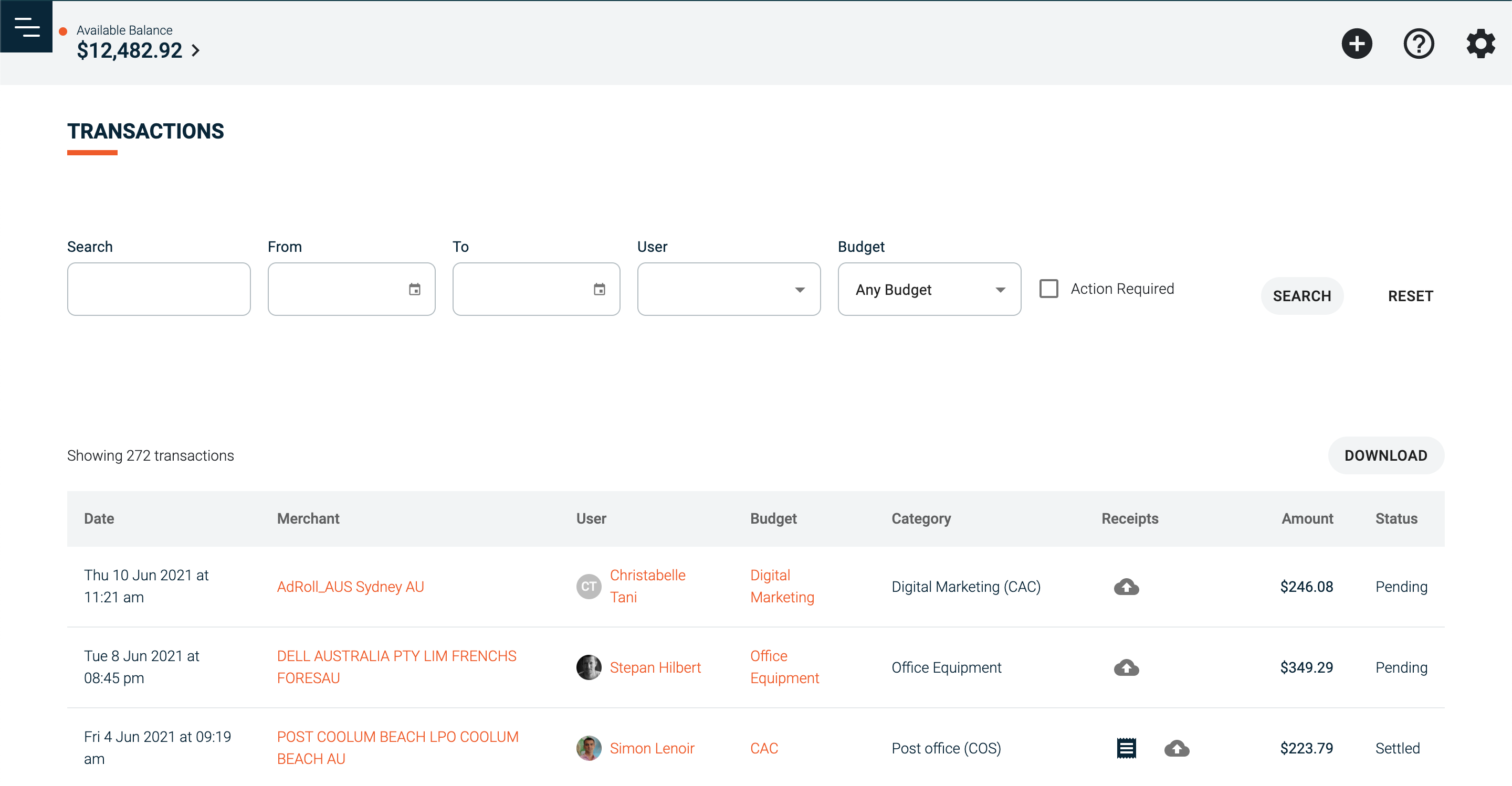Sort the table by the Amount column
This screenshot has height=786, width=1512.
coord(1308,518)
